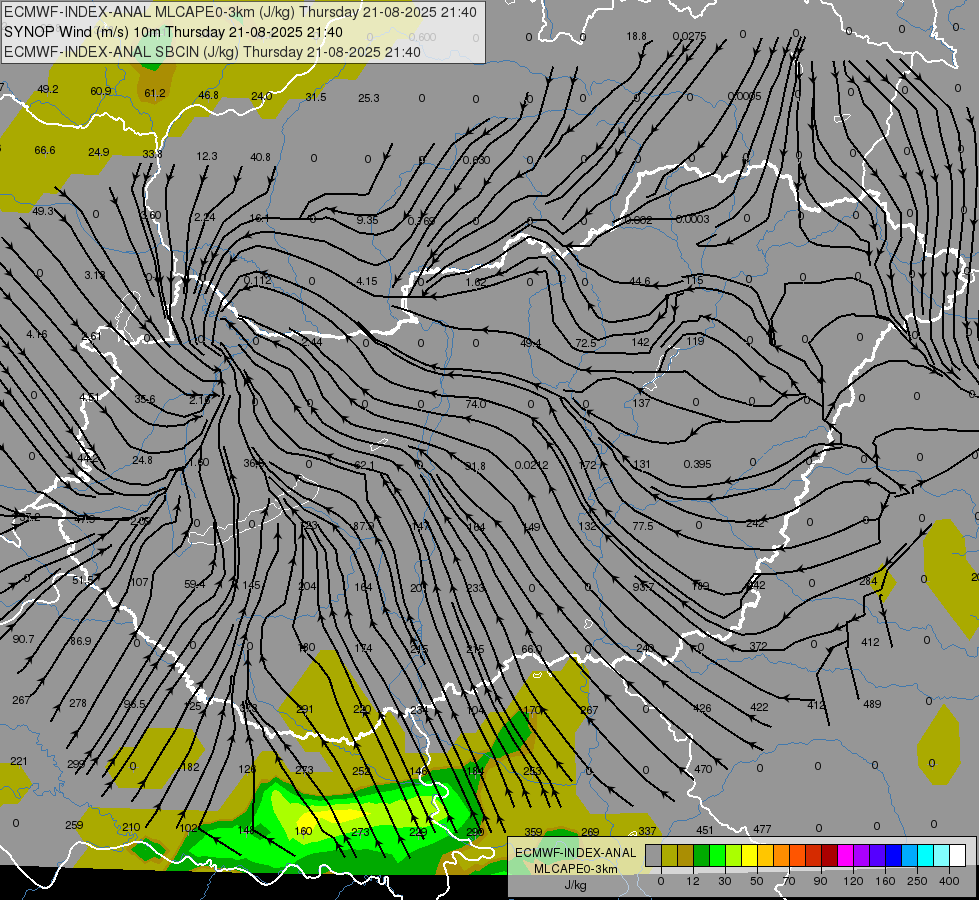
Task: Click the gray swatch in the MLCAPE legend
Action: [654, 856]
